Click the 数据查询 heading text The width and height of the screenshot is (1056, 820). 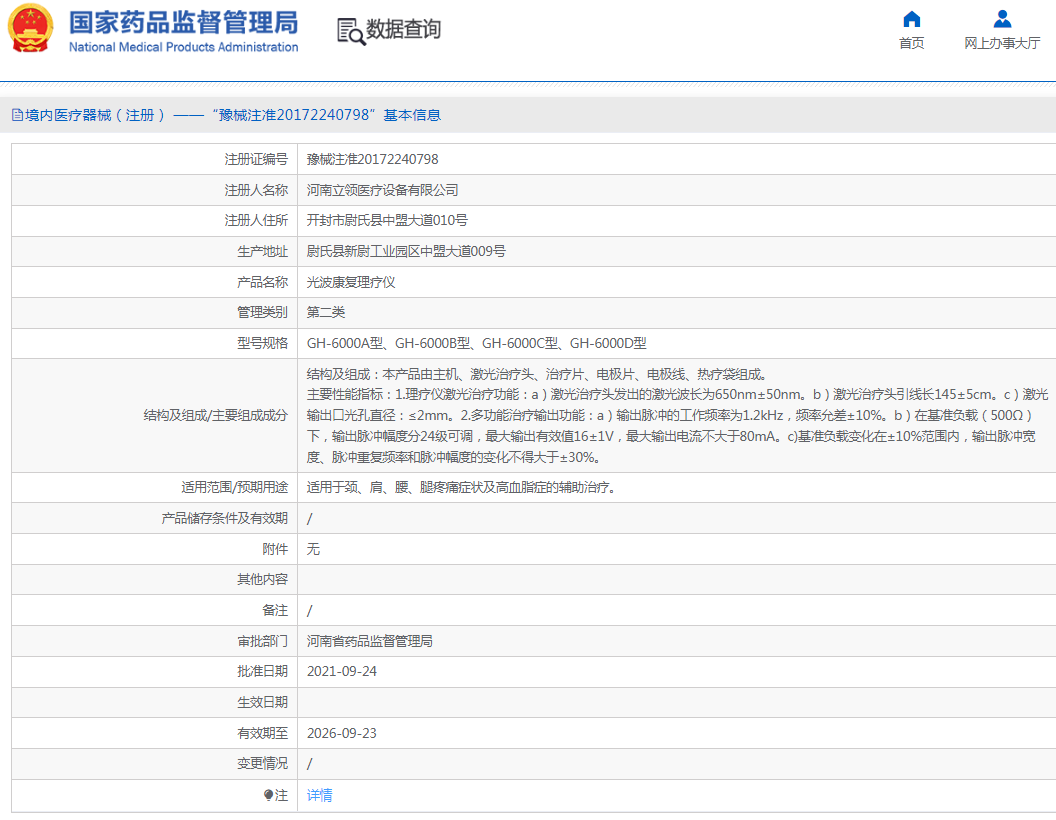[403, 30]
